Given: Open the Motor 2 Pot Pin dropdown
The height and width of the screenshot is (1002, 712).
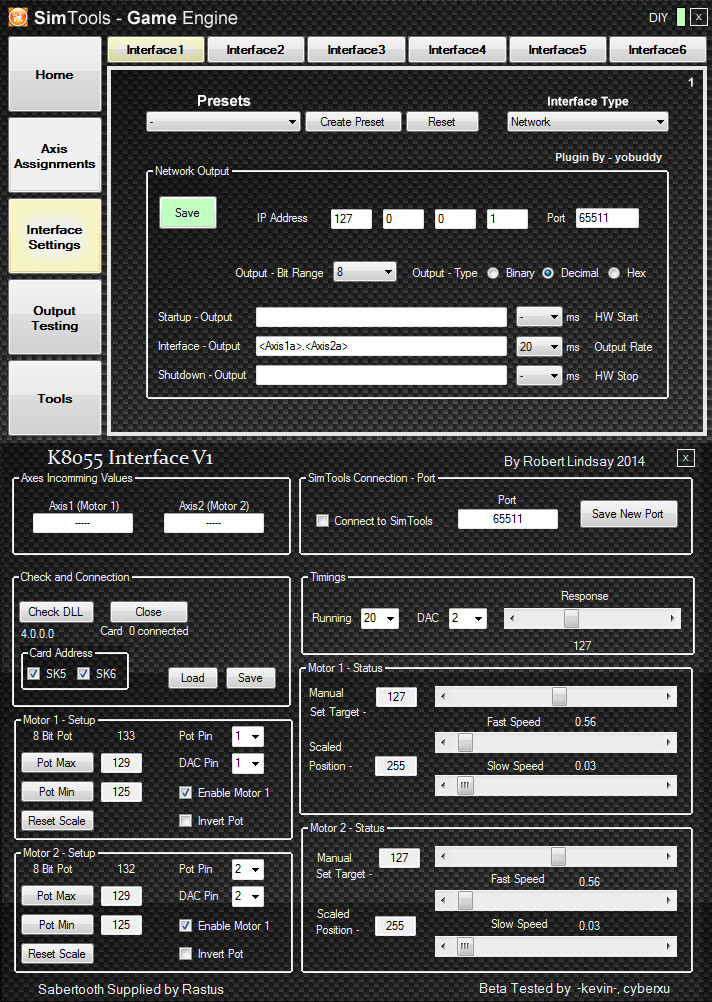Looking at the screenshot, I should 248,869.
